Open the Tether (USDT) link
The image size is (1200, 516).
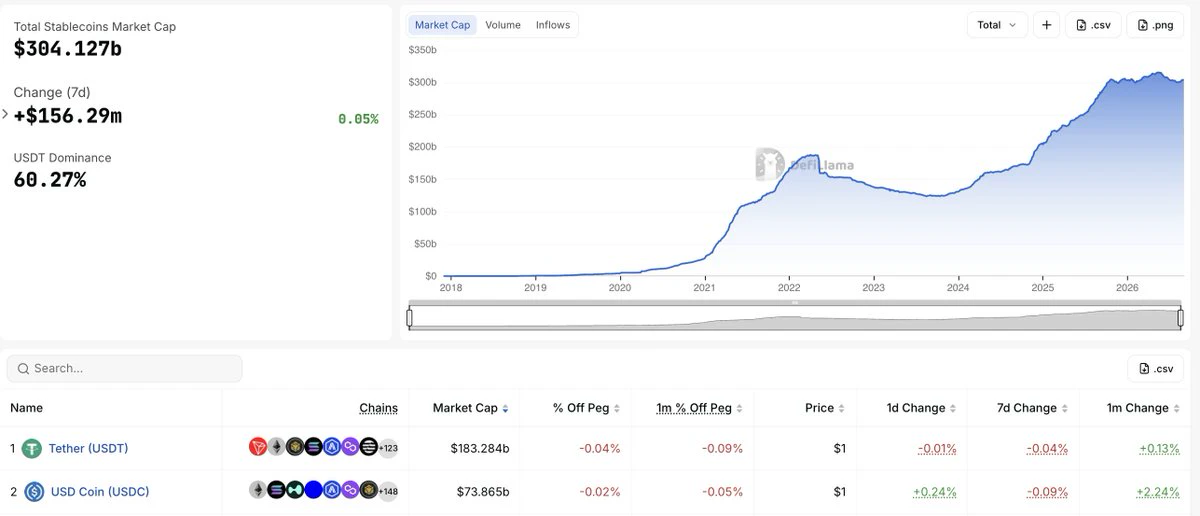pos(88,448)
